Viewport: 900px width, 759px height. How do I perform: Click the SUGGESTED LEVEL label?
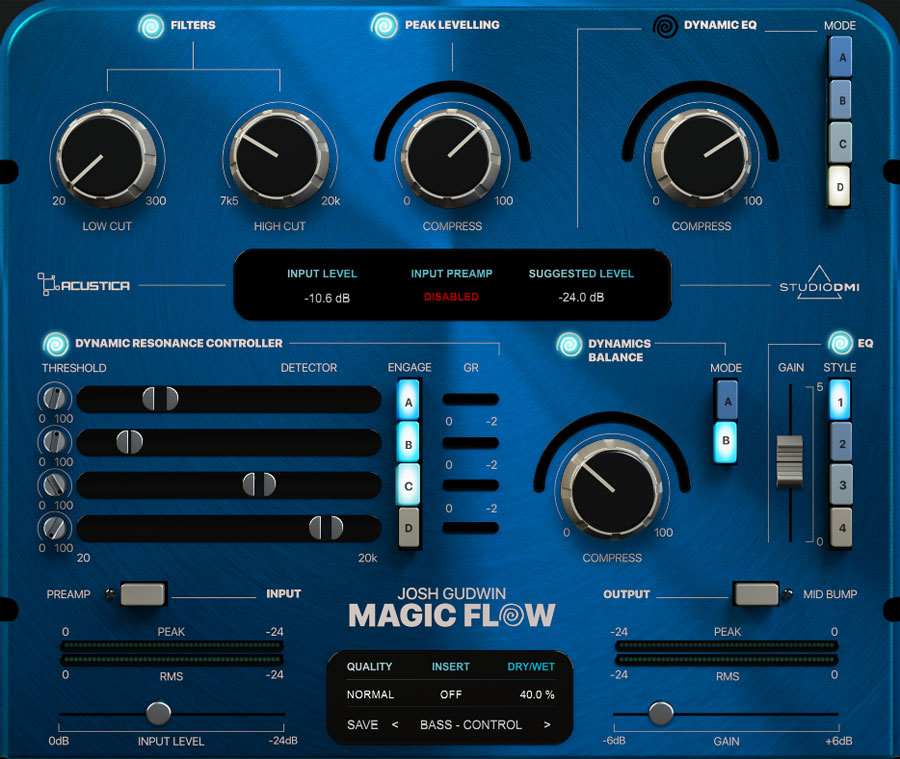click(x=581, y=274)
